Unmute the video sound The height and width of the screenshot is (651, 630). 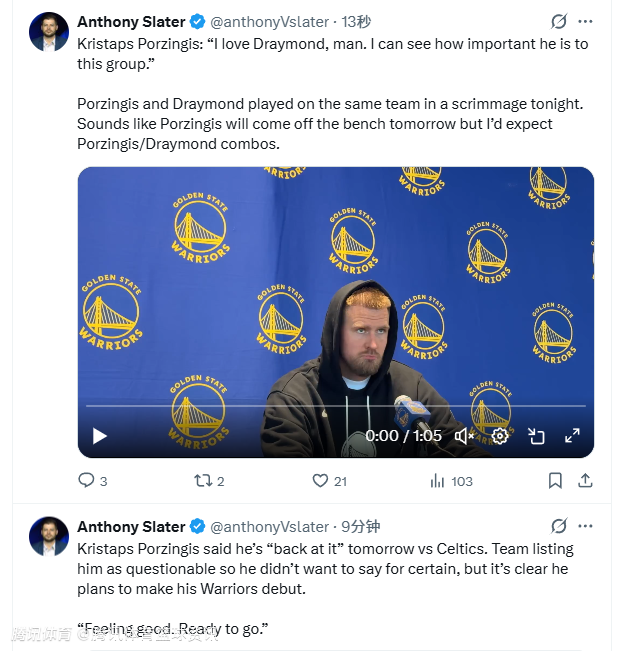point(464,436)
